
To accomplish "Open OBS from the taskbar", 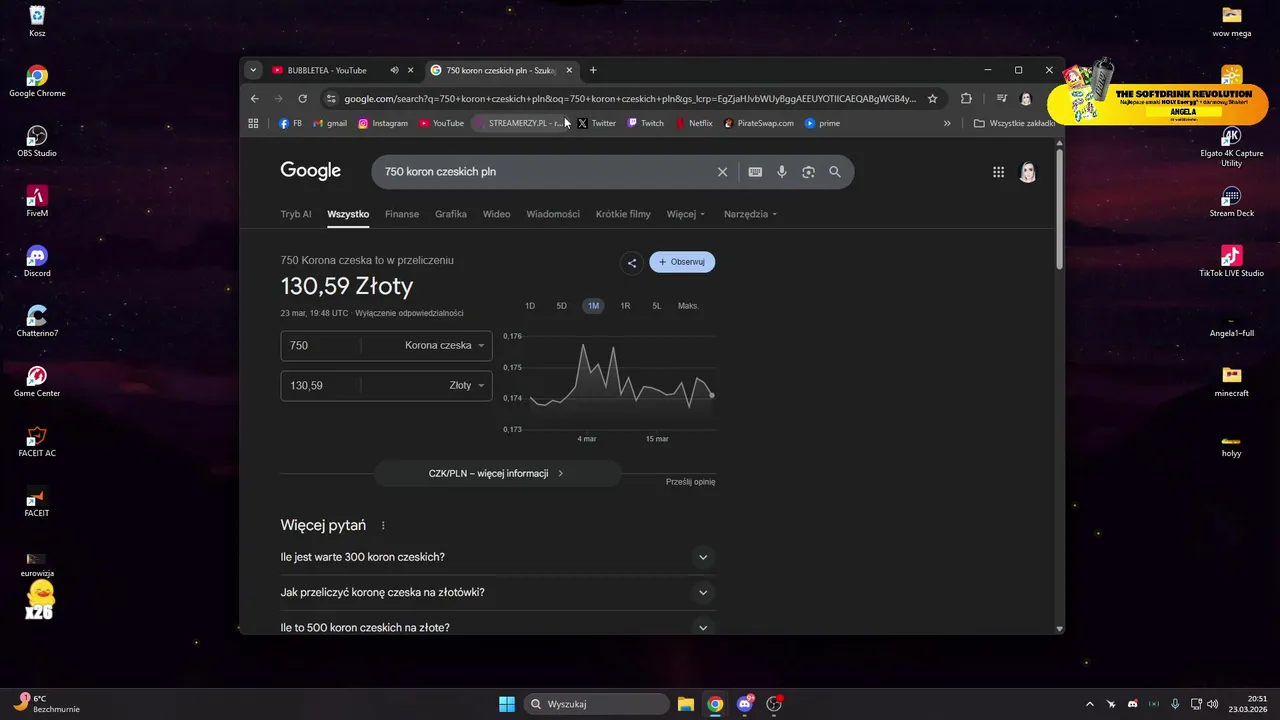I will tap(774, 704).
